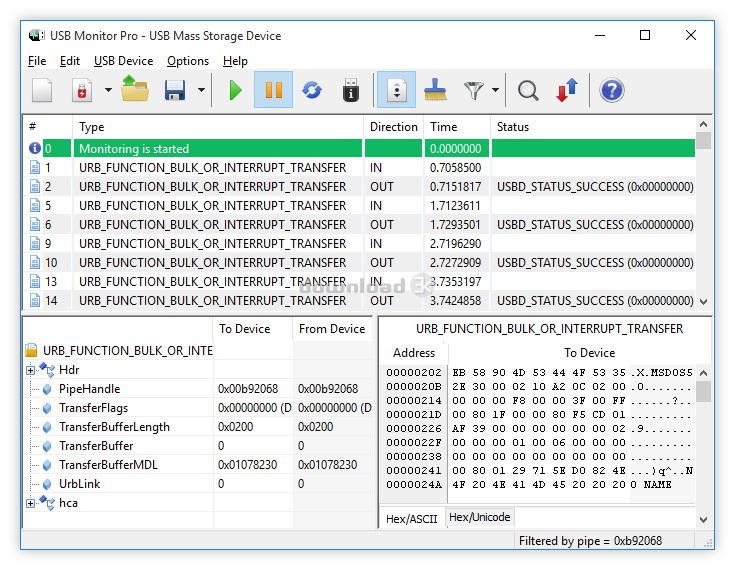This screenshot has height=570, width=735.
Task: Click the hex view scroll up arrow
Action: 703,373
